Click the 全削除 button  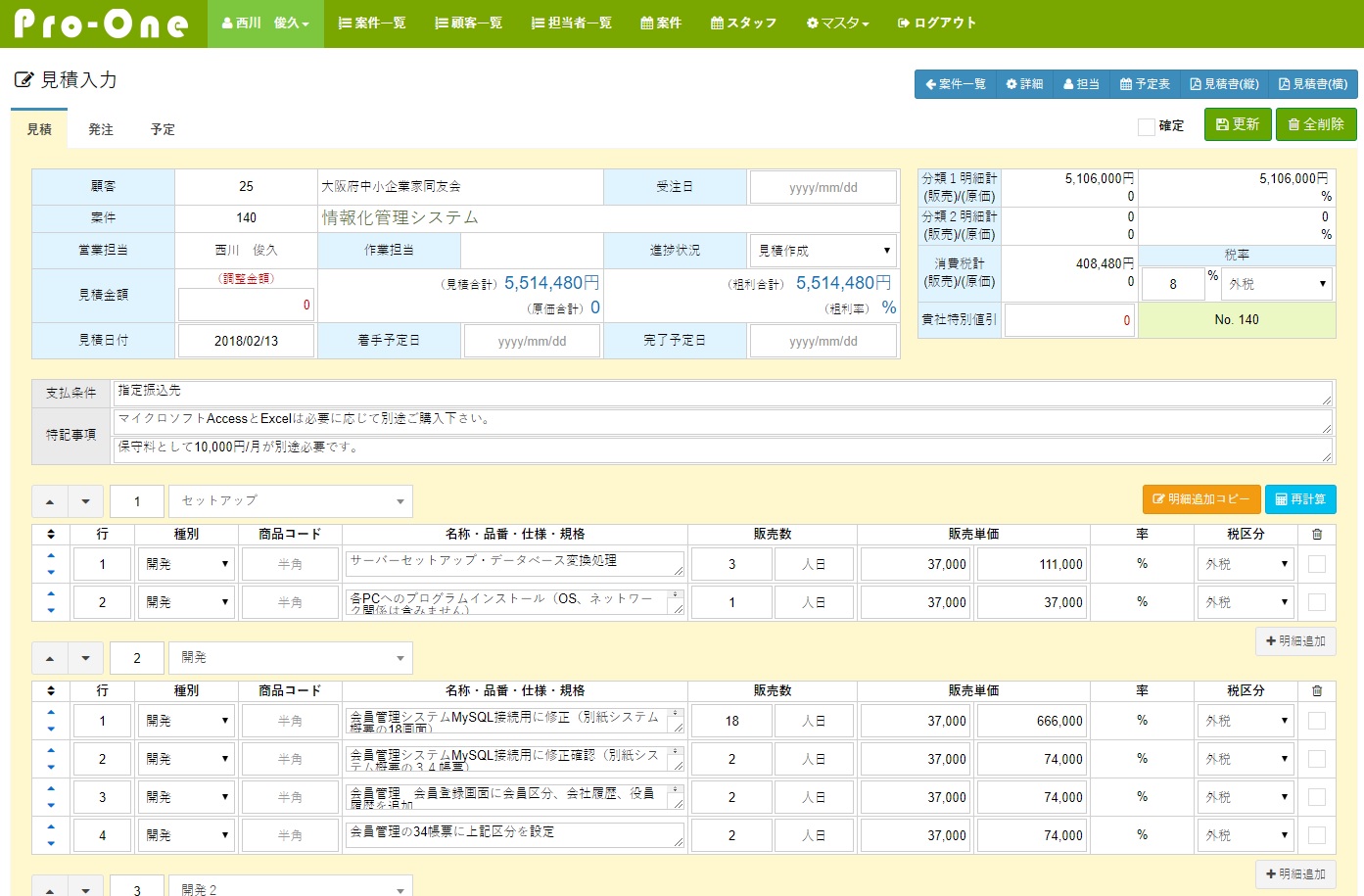coord(1316,124)
